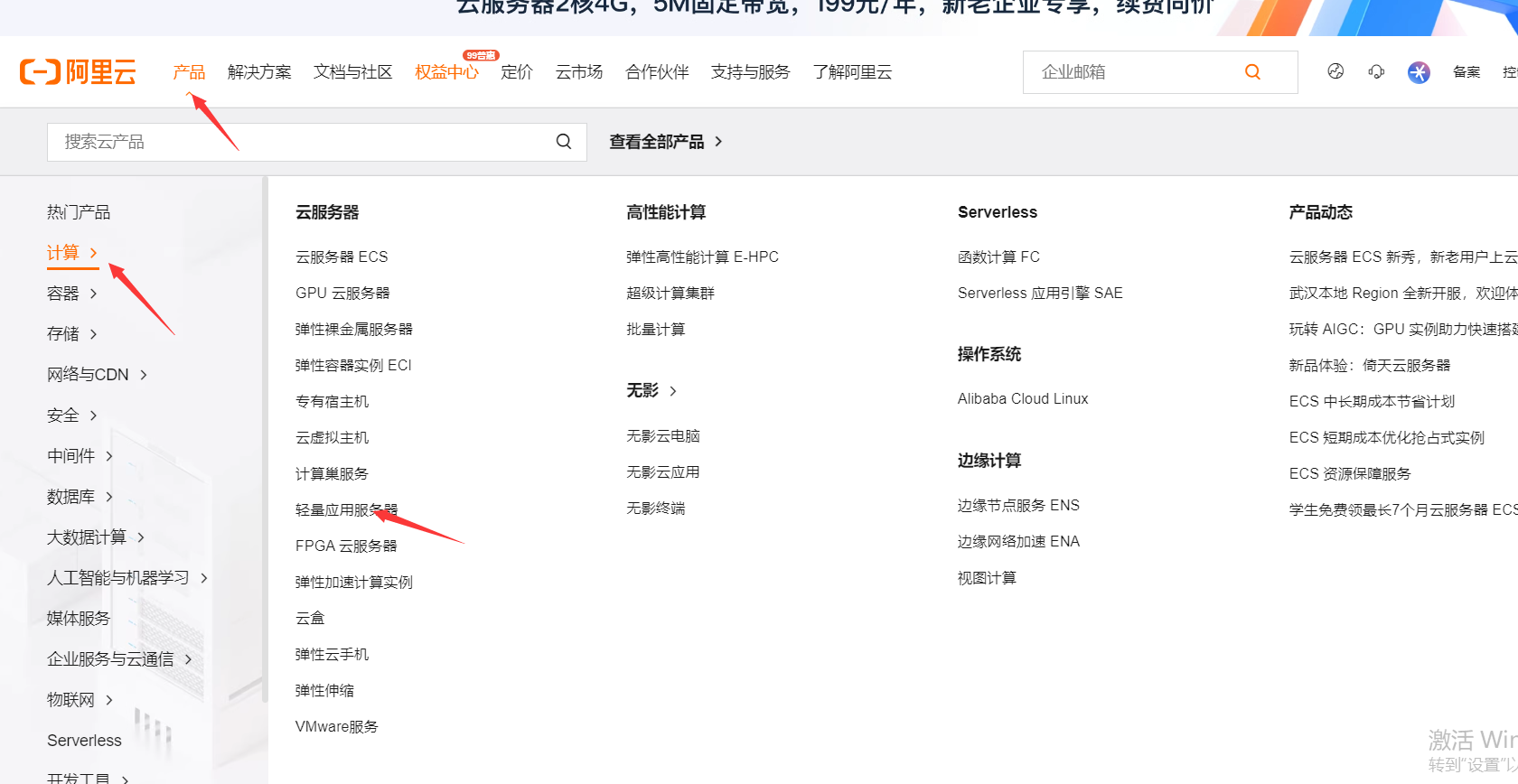
Task: Expand the 无影 section heading
Action: click(x=651, y=390)
